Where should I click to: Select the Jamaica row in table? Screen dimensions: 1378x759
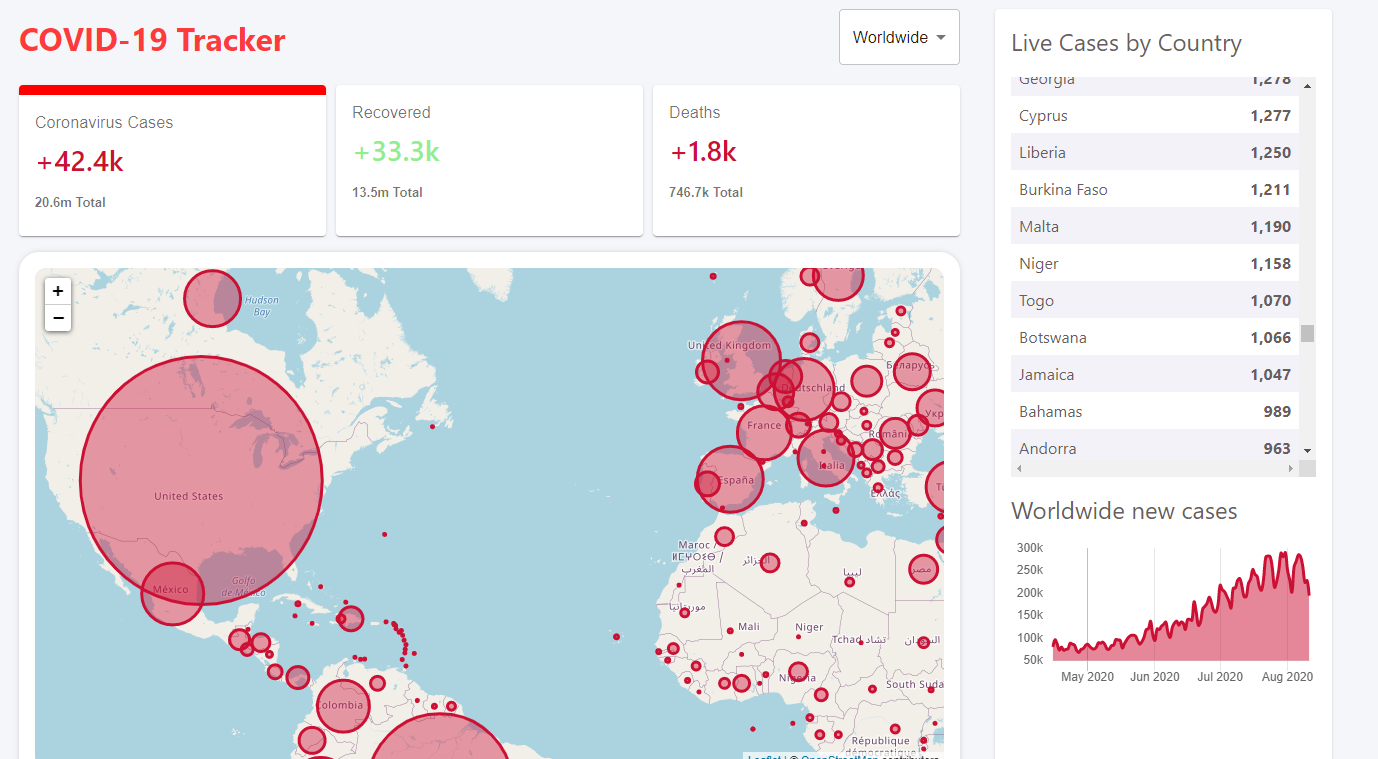[1155, 375]
